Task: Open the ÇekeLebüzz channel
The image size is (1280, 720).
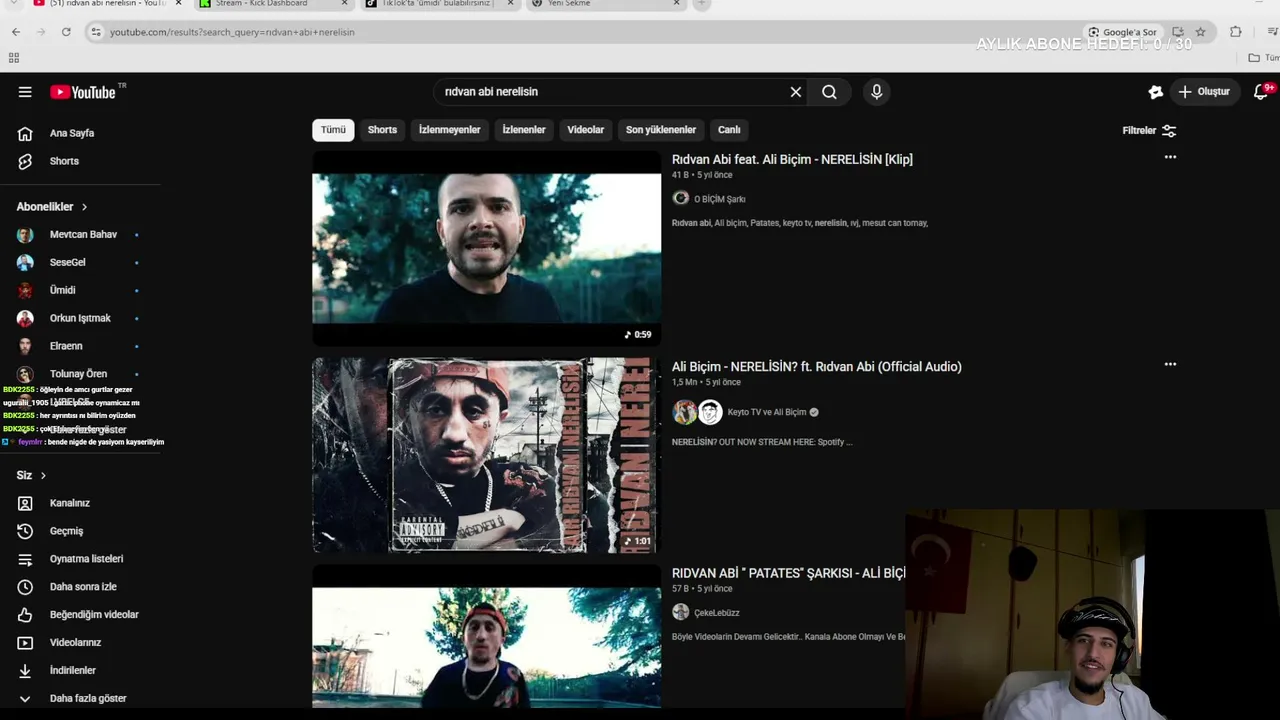Action: coord(717,613)
